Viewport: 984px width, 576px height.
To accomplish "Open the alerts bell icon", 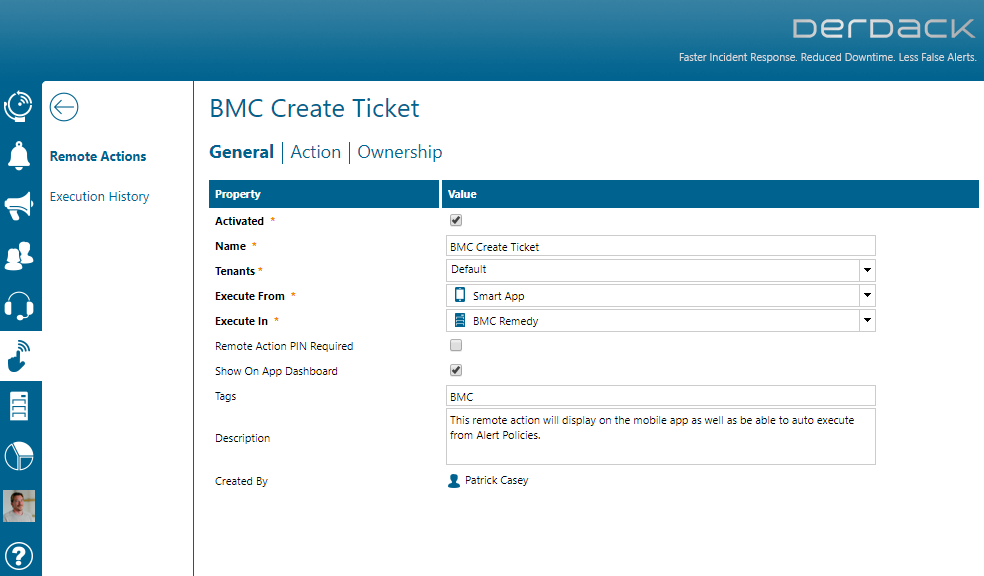I will (x=19, y=156).
